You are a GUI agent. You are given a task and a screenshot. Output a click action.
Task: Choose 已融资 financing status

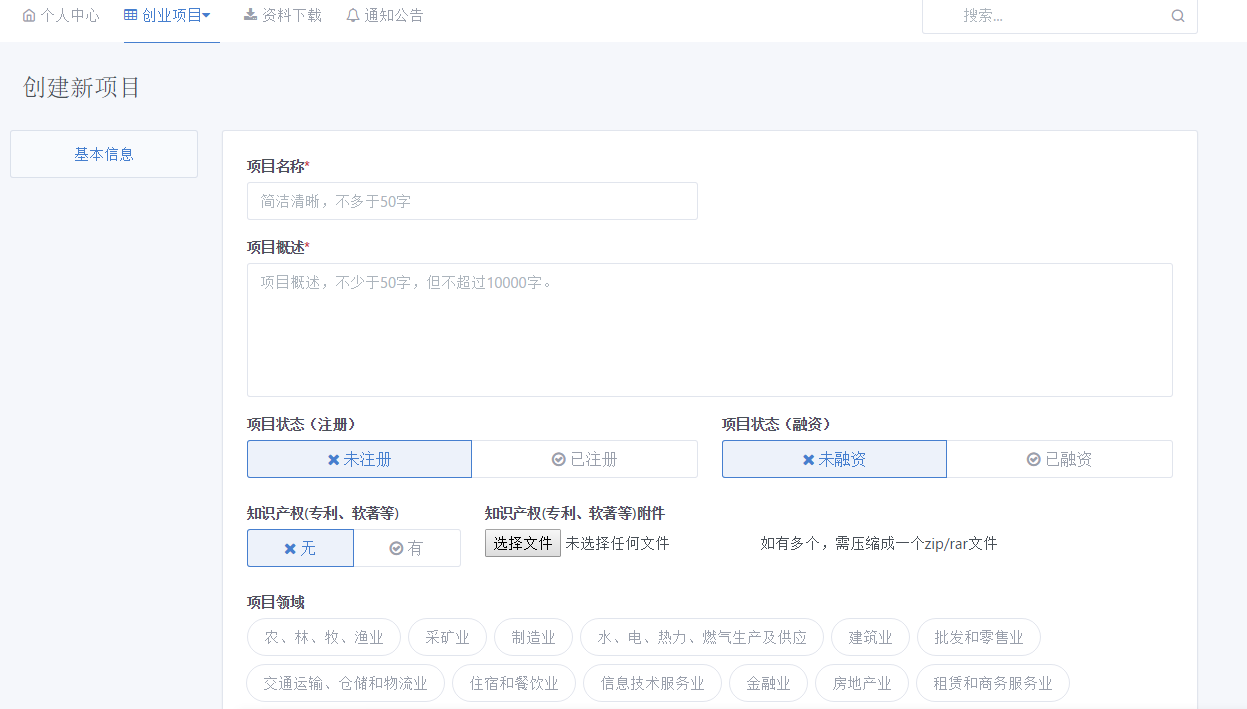tap(1059, 459)
